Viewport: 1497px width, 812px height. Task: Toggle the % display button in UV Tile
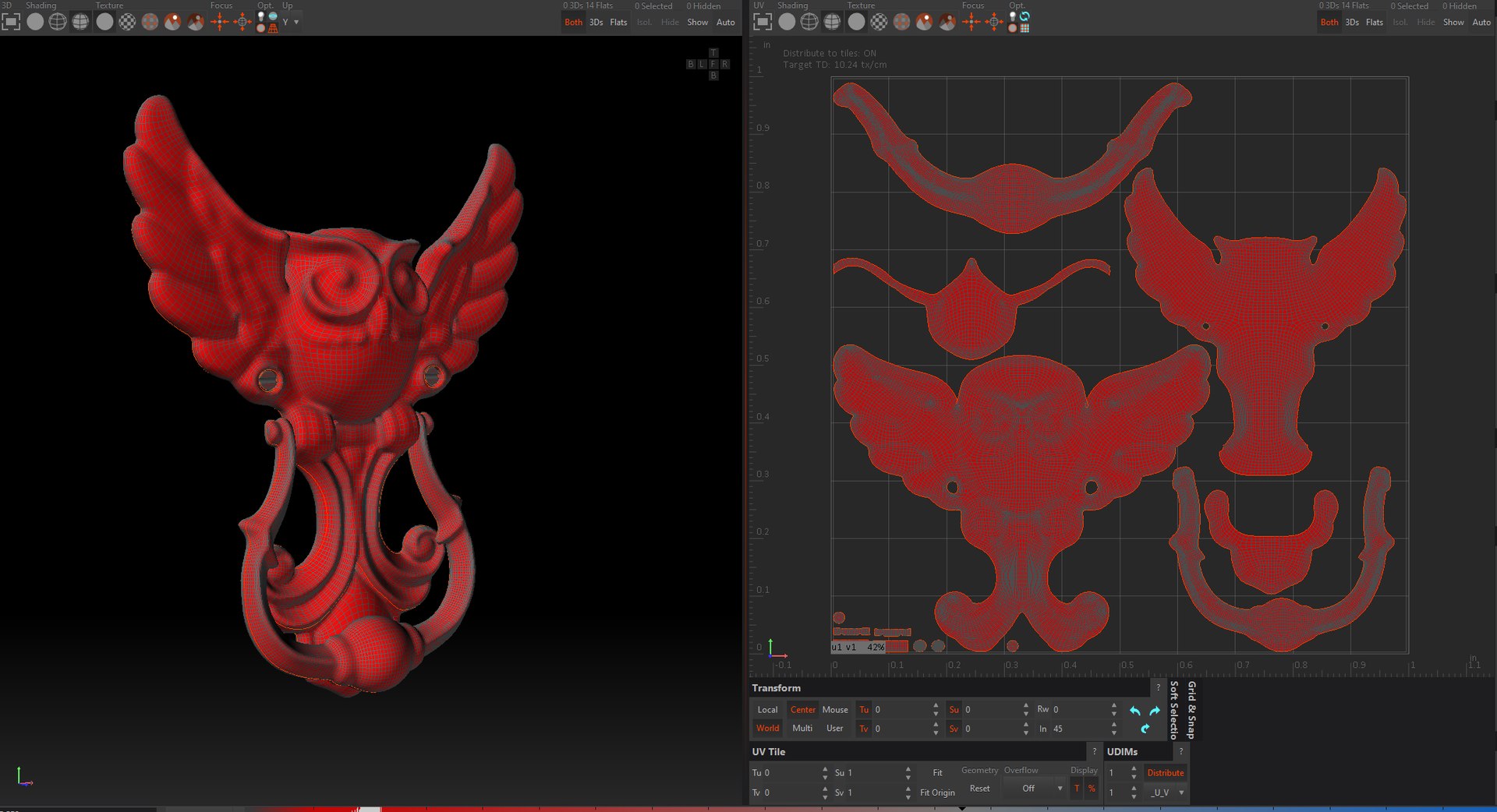[1092, 789]
